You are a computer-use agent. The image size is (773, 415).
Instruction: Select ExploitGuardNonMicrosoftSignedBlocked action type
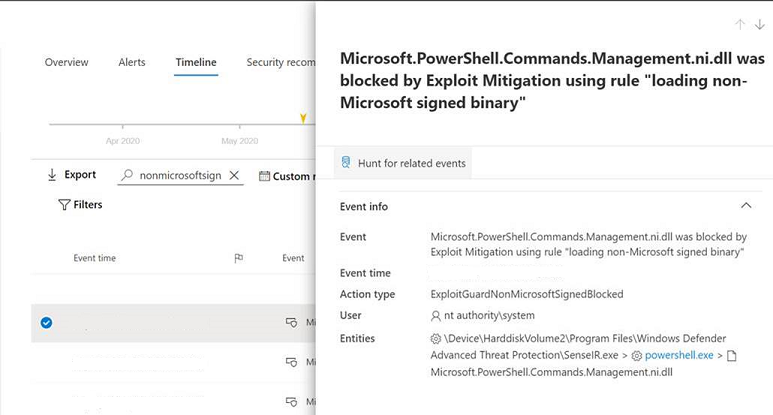point(527,294)
